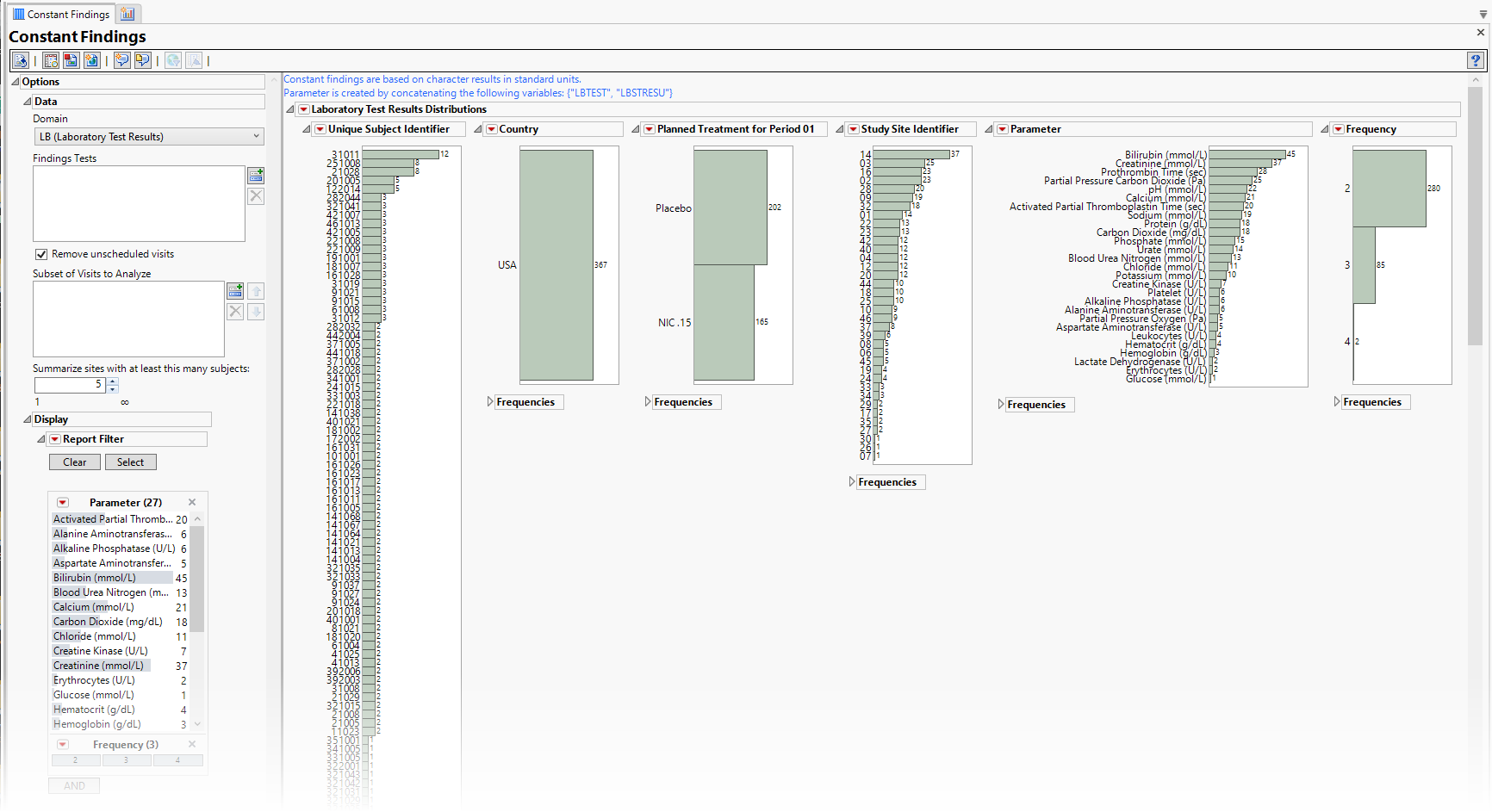The image size is (1492, 812).
Task: Open help via question mark icon
Action: pos(1475,60)
